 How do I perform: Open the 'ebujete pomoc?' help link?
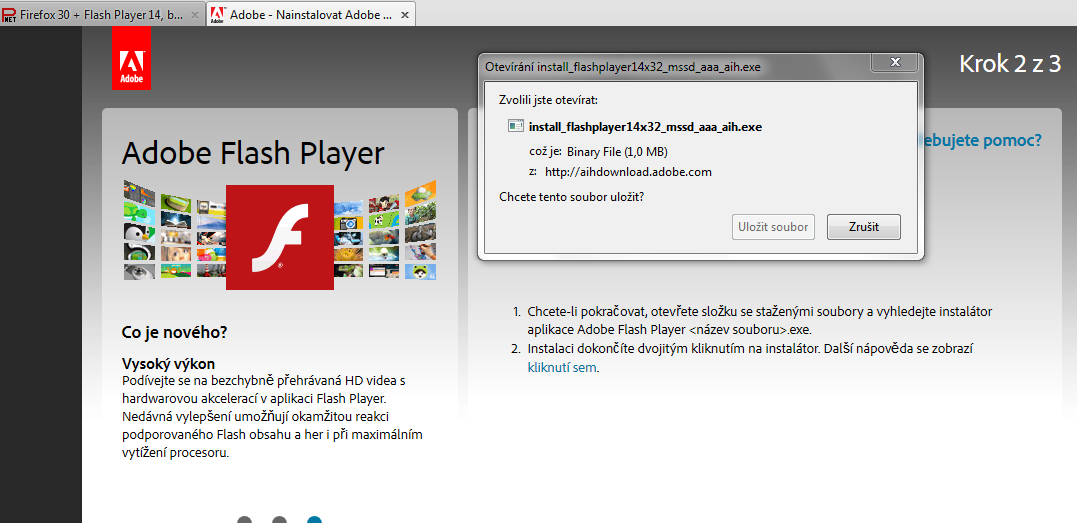[983, 140]
